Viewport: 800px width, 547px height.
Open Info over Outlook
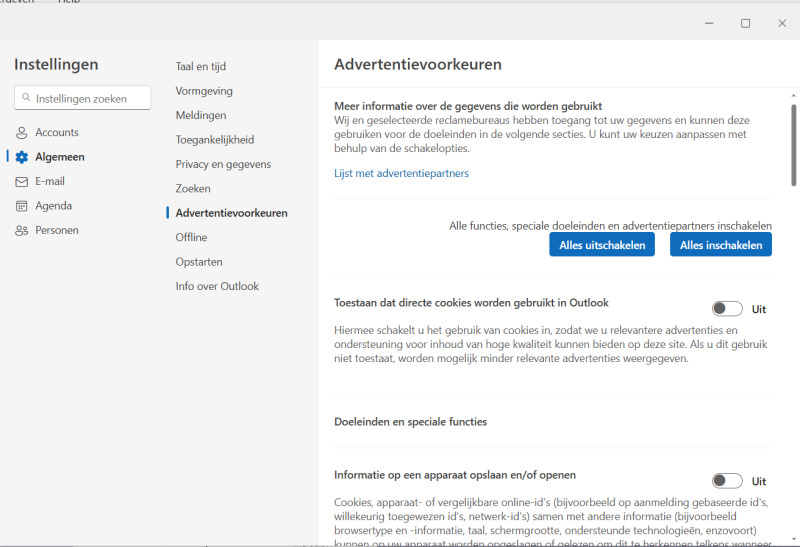tap(217, 286)
